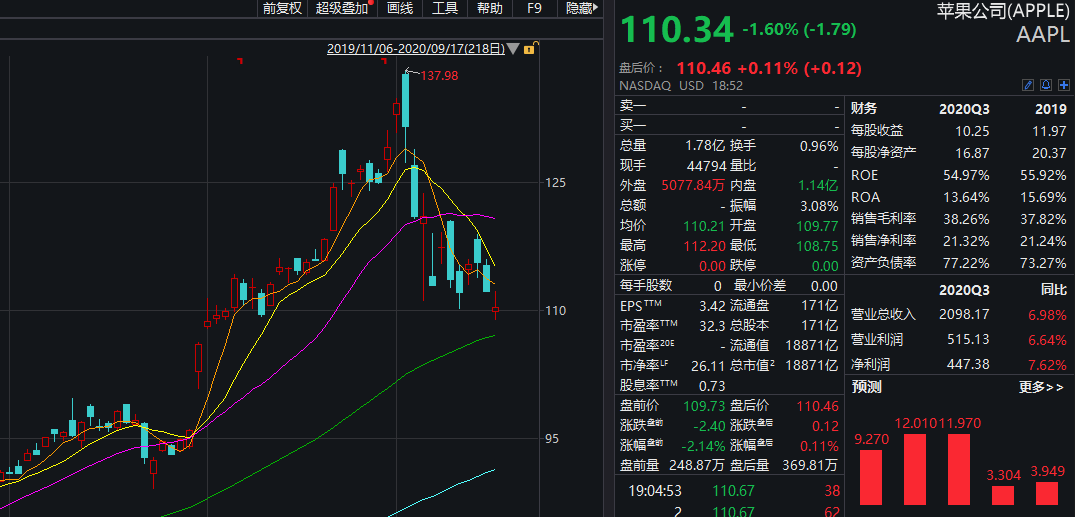Click the 19:04:53 trade tick row
1075x517 pixels.
coord(730,491)
